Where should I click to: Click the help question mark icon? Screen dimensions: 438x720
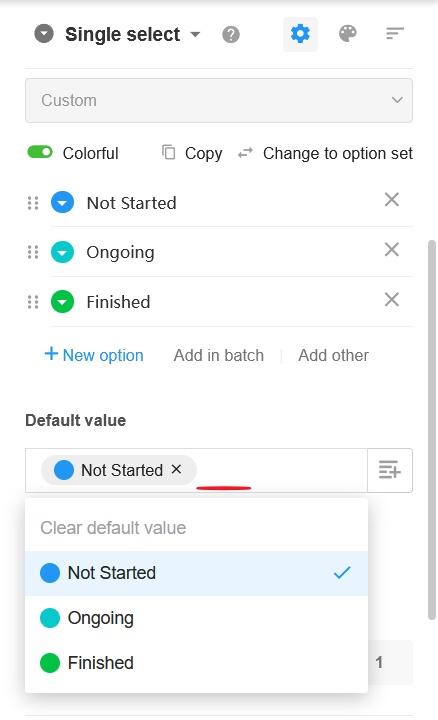pyautogui.click(x=231, y=34)
